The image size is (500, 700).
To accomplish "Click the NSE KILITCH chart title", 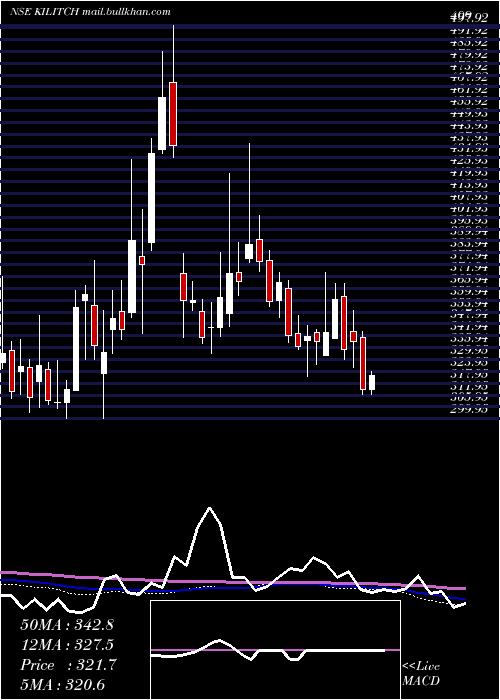I will (x=45, y=12).
